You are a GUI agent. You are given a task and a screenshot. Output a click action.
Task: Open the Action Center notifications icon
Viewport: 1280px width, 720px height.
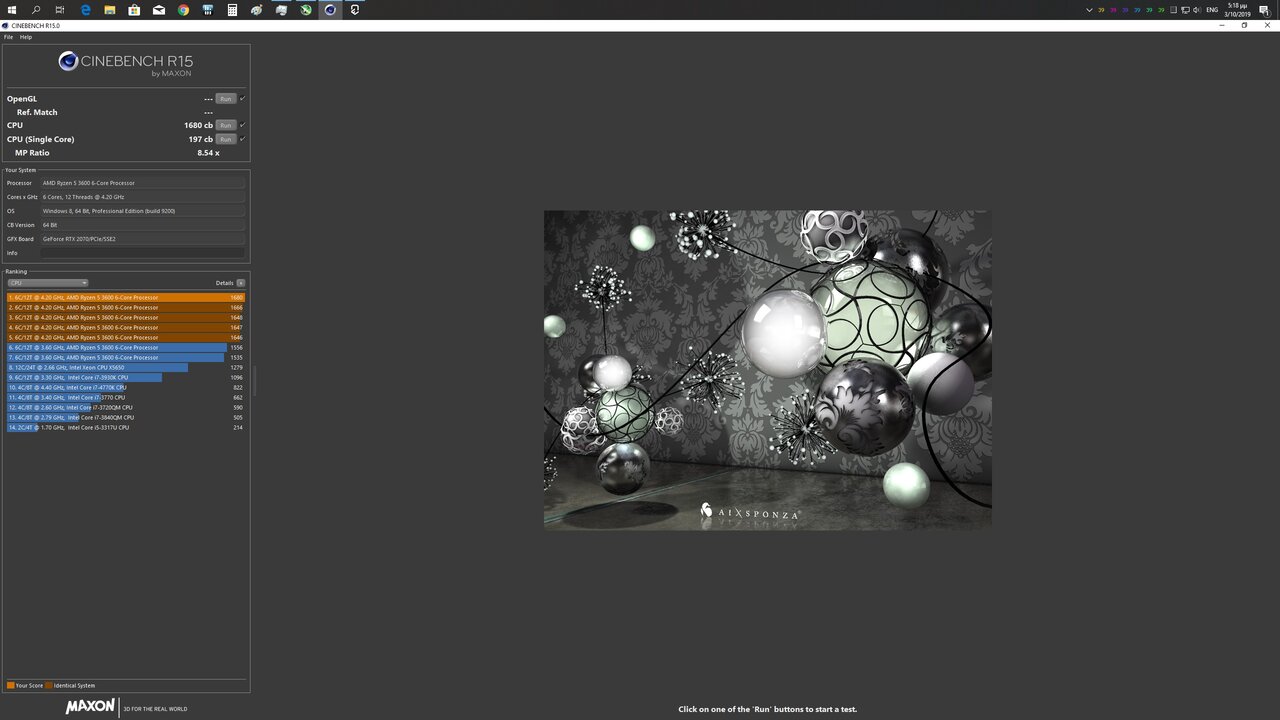(1264, 10)
